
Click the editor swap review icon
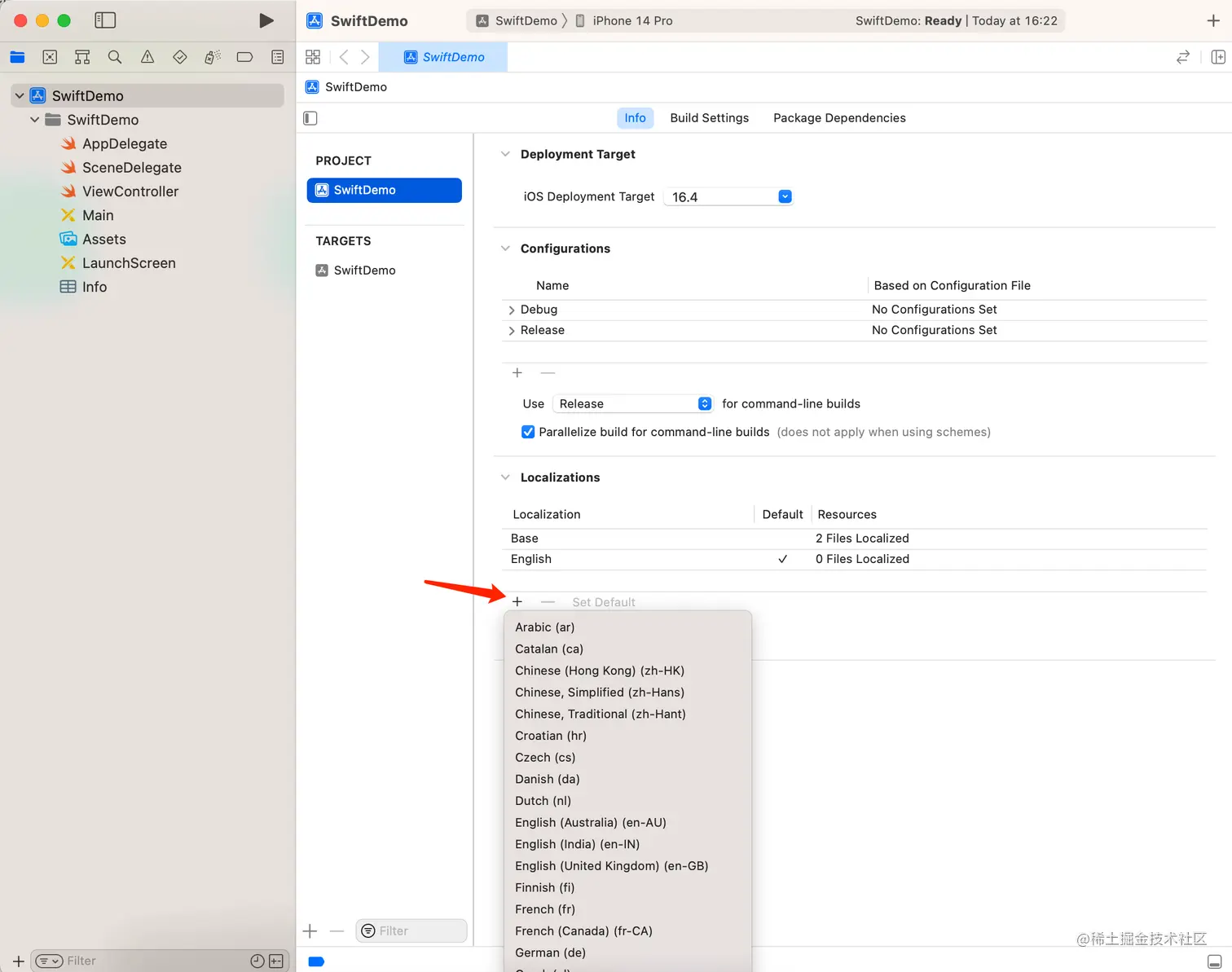pos(1183,57)
